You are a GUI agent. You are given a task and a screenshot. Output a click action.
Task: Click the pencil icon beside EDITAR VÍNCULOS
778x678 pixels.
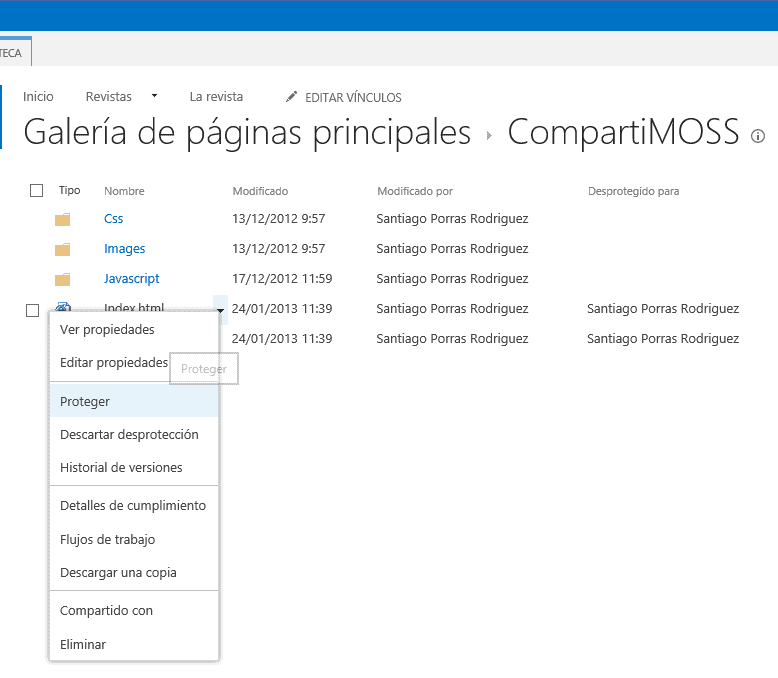[x=291, y=96]
